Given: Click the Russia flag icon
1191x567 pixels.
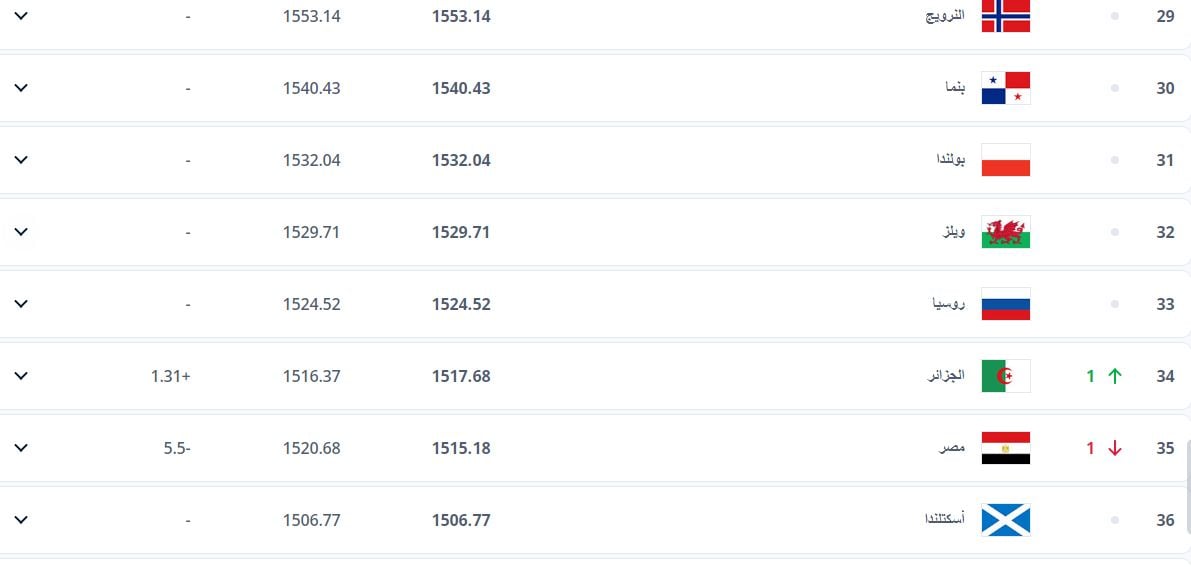Looking at the screenshot, I should pyautogui.click(x=1005, y=304).
